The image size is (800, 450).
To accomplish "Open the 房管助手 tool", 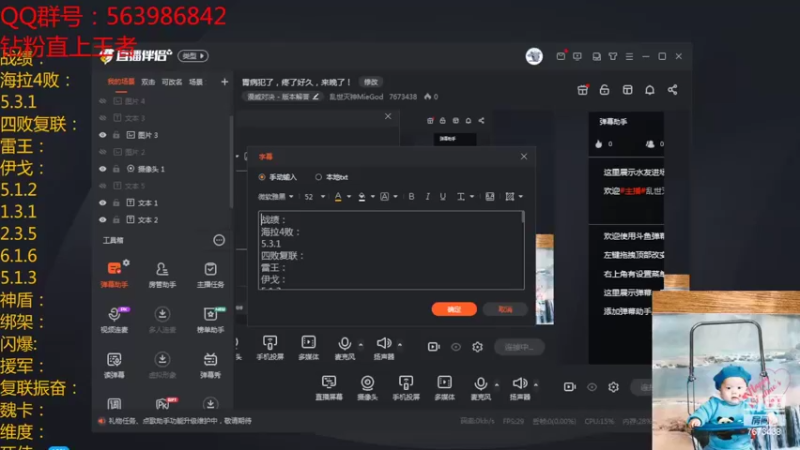I will point(162,274).
